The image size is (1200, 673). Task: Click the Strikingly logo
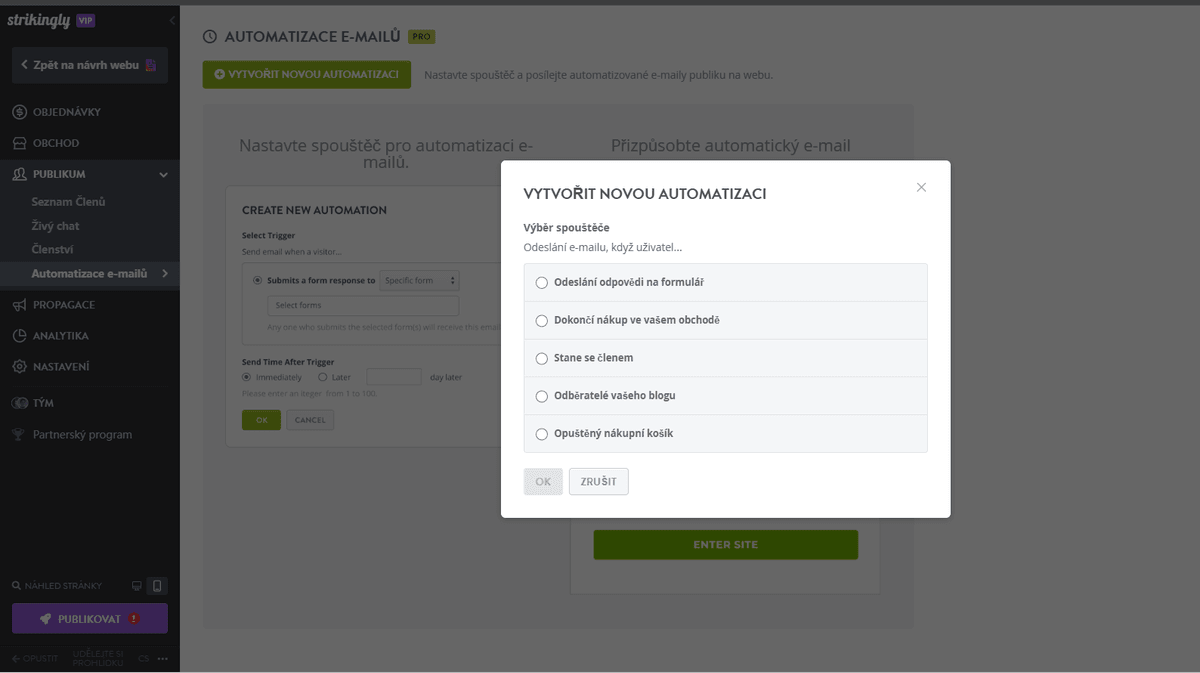[x=38, y=18]
